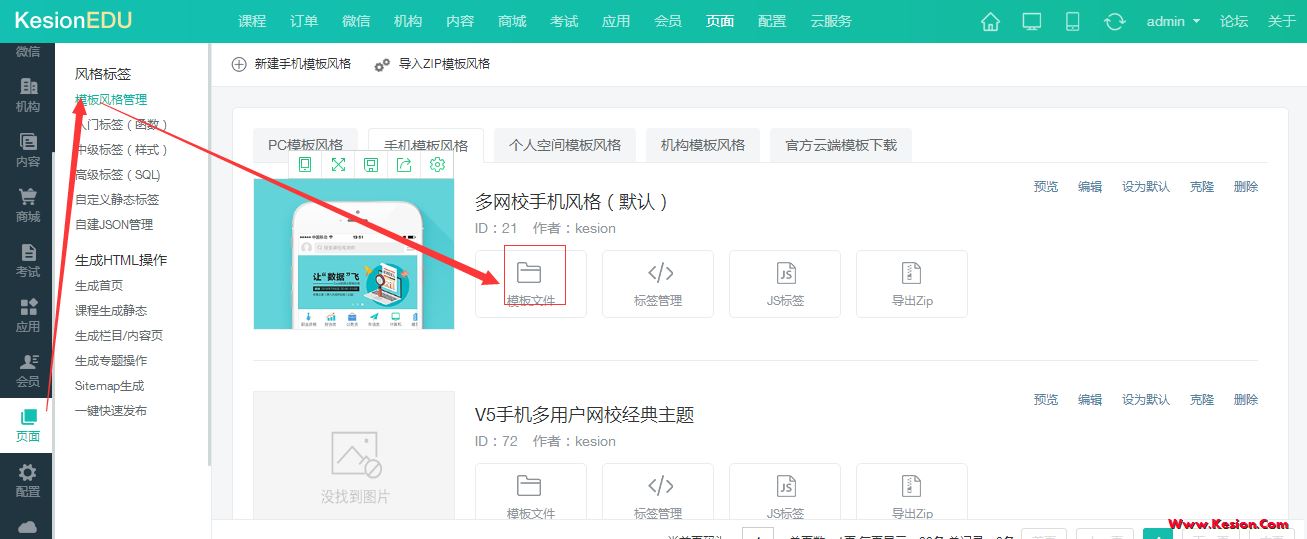Open the 多网校手机风格 preview thumbnail
The height and width of the screenshot is (539, 1307).
[x=354, y=254]
